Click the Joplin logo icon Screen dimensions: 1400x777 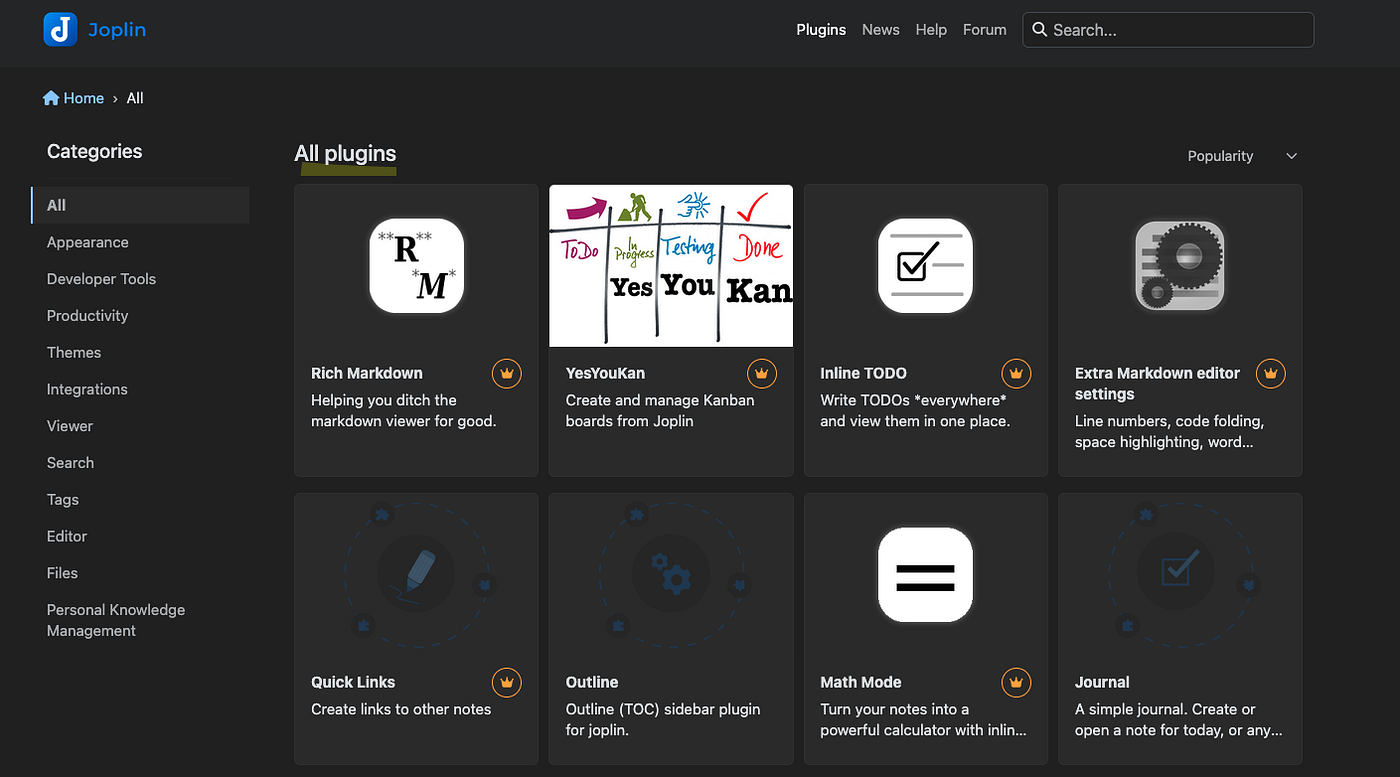pyautogui.click(x=60, y=30)
